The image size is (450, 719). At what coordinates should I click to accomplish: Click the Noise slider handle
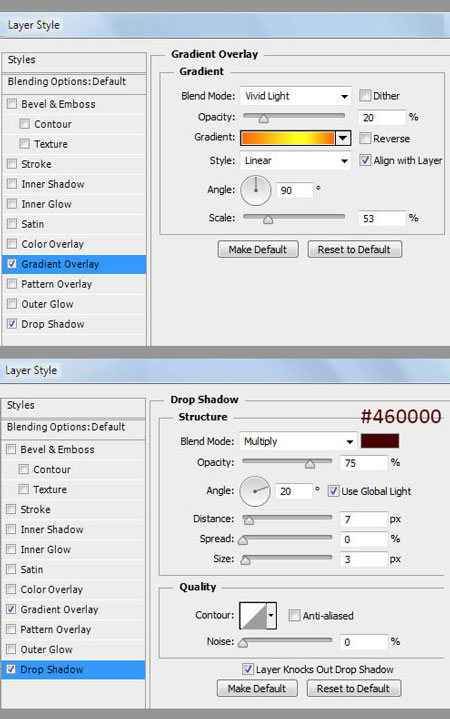click(243, 643)
